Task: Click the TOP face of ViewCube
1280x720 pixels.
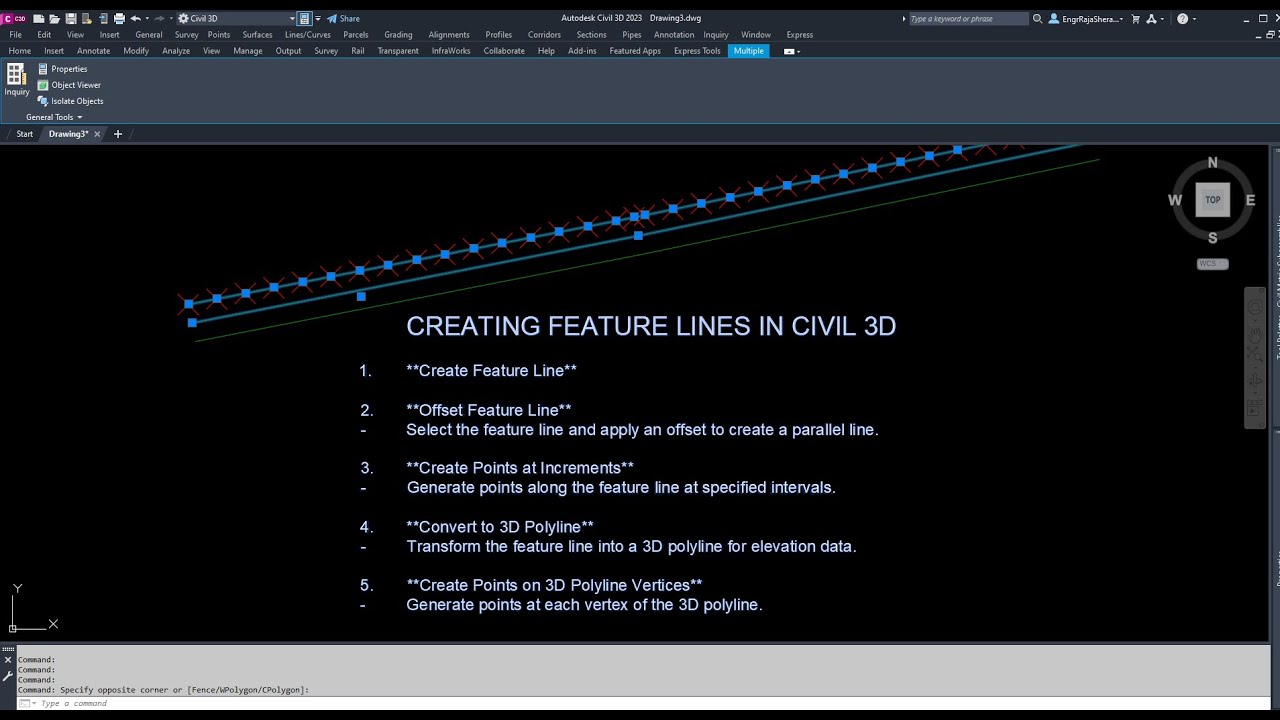Action: (1212, 200)
